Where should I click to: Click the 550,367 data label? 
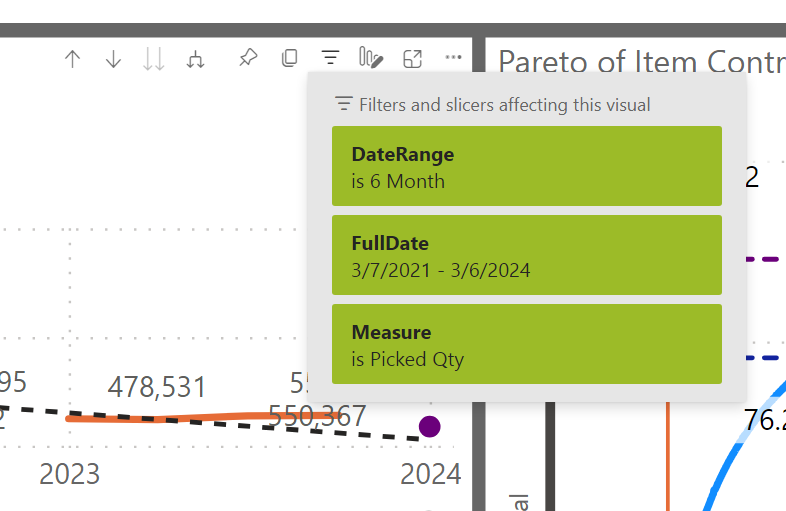tap(318, 417)
